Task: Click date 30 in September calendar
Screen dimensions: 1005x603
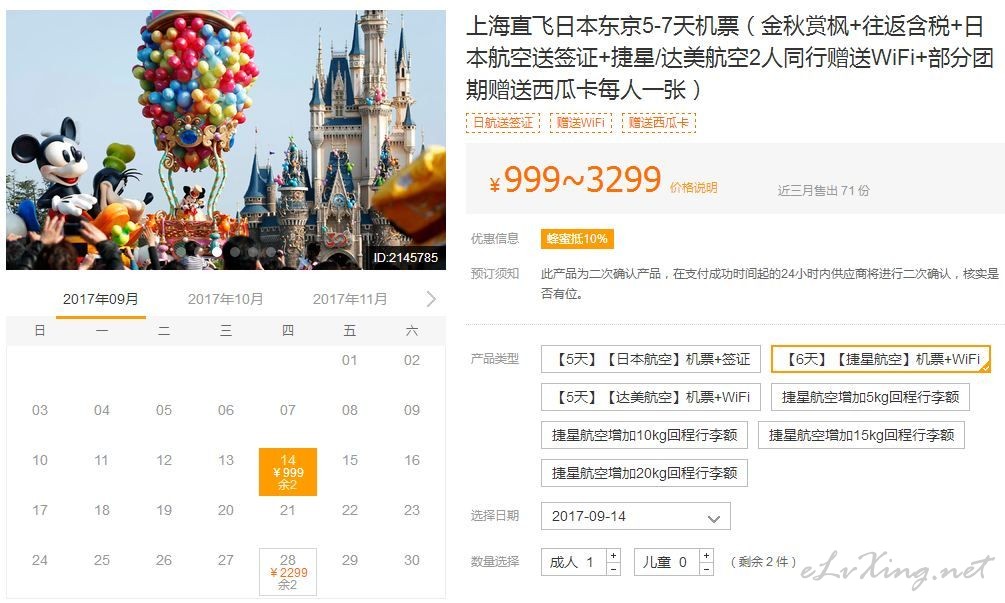Action: tap(411, 560)
